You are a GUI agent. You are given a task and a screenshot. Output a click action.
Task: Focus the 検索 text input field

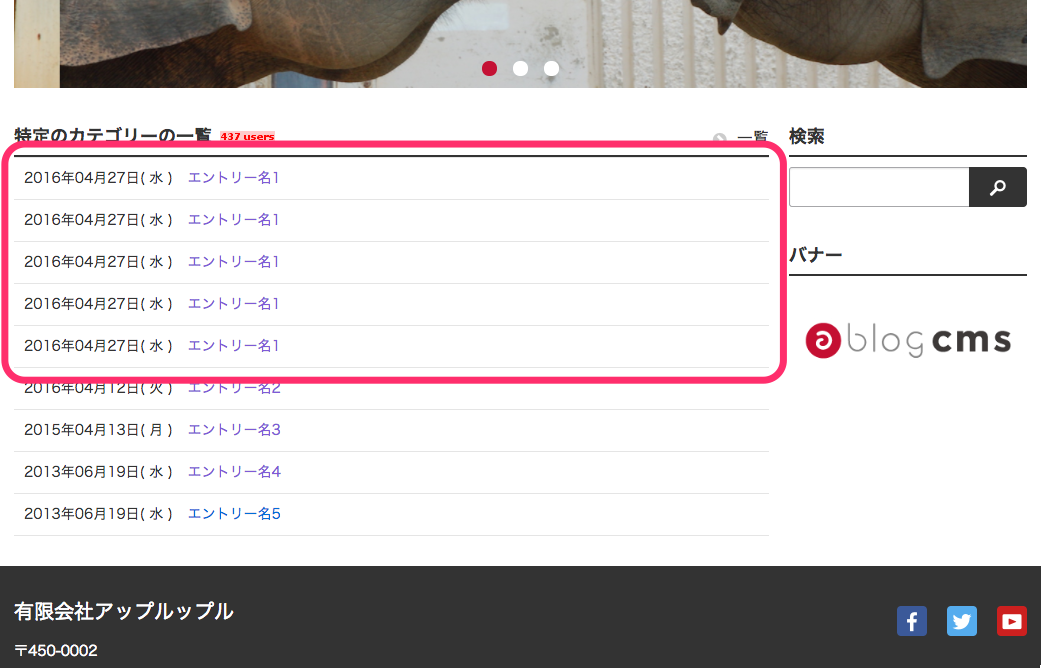point(878,188)
